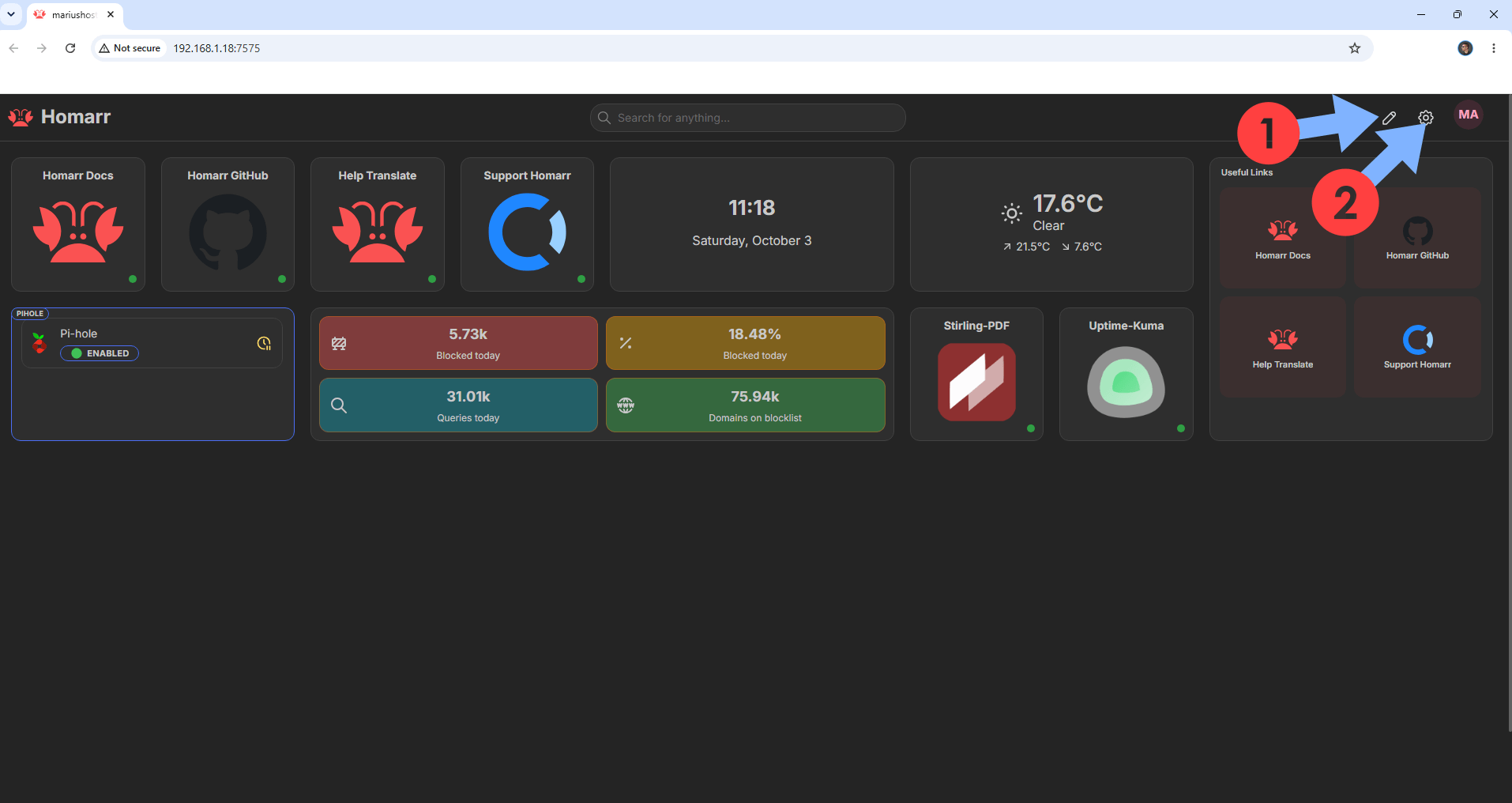This screenshot has height=803, width=1512.
Task: Launch Uptime-Kuma app tile
Action: click(x=1126, y=374)
